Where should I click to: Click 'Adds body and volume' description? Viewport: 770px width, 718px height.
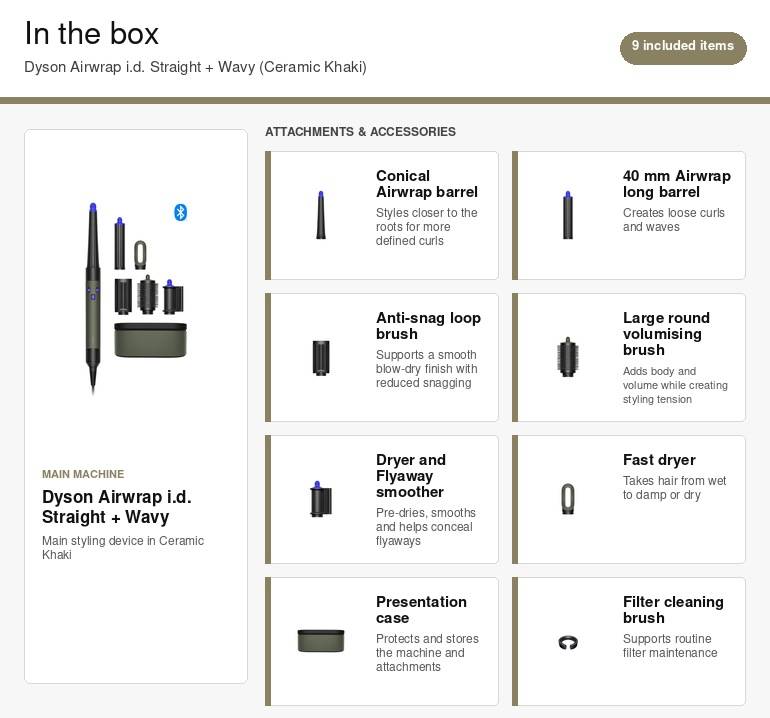click(675, 385)
